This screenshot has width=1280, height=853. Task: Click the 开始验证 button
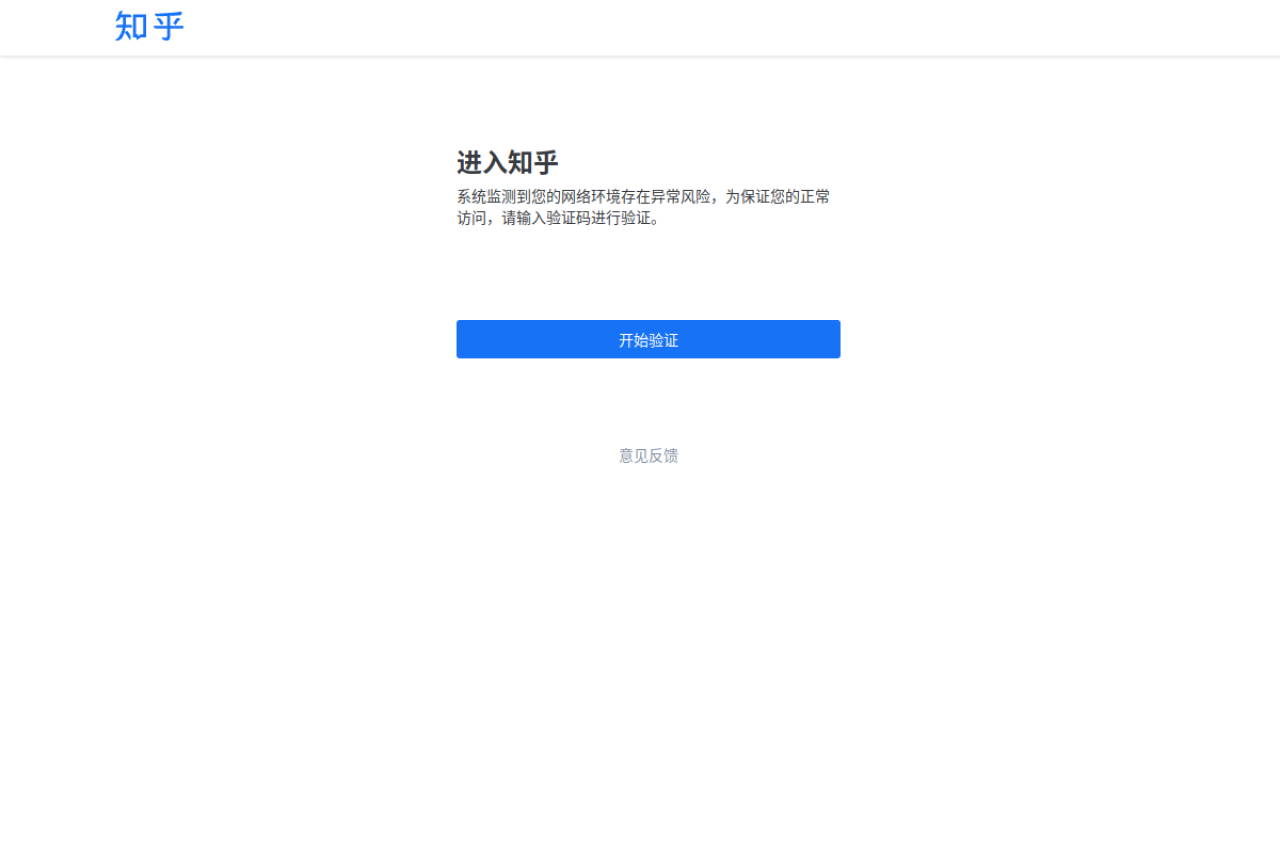pyautogui.click(x=648, y=339)
